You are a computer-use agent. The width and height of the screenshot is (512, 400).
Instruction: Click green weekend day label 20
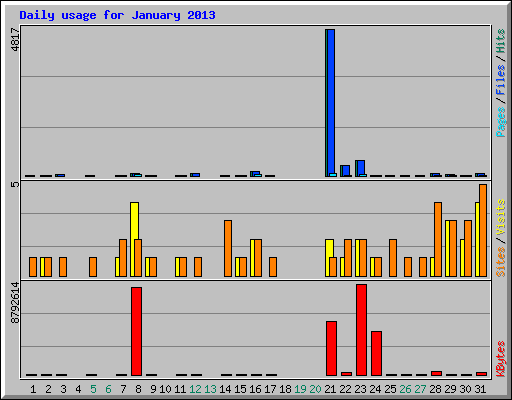[x=315, y=389]
